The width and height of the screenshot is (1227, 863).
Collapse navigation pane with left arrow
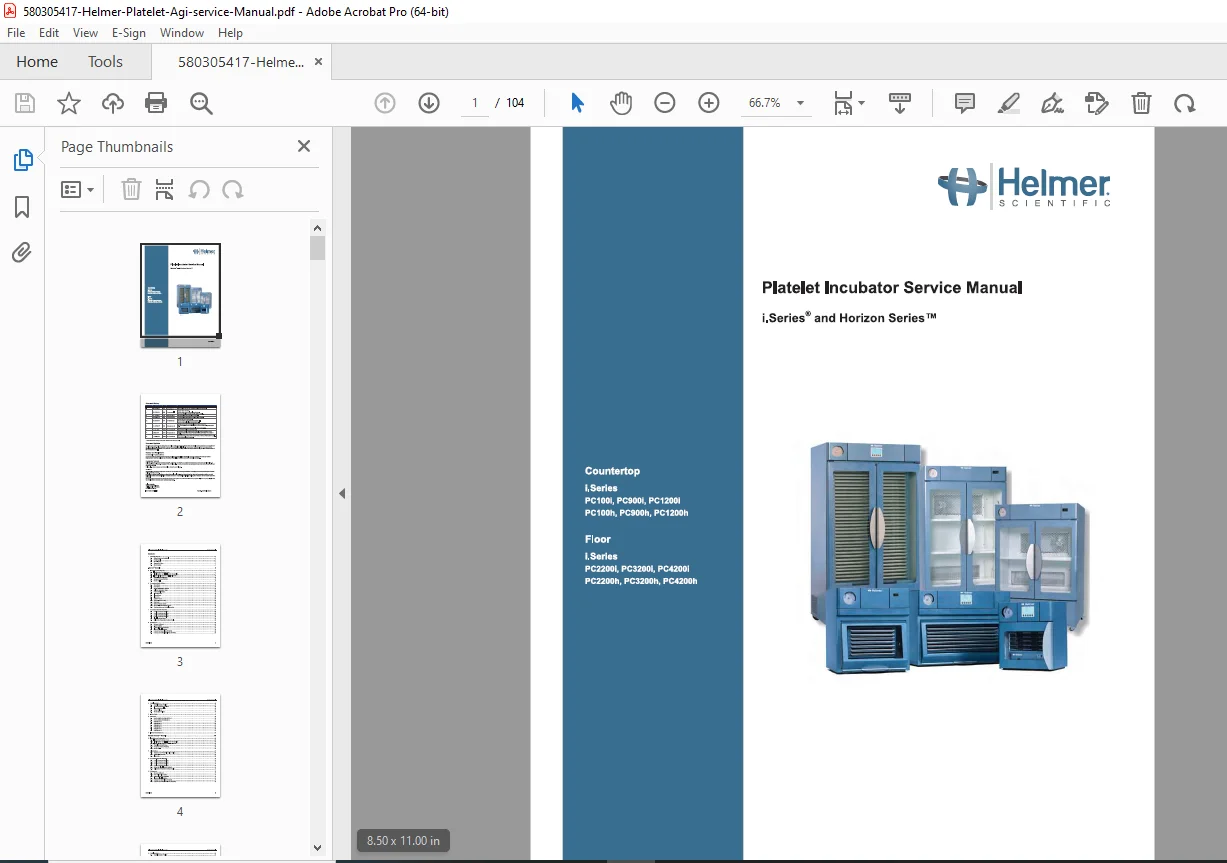point(342,493)
